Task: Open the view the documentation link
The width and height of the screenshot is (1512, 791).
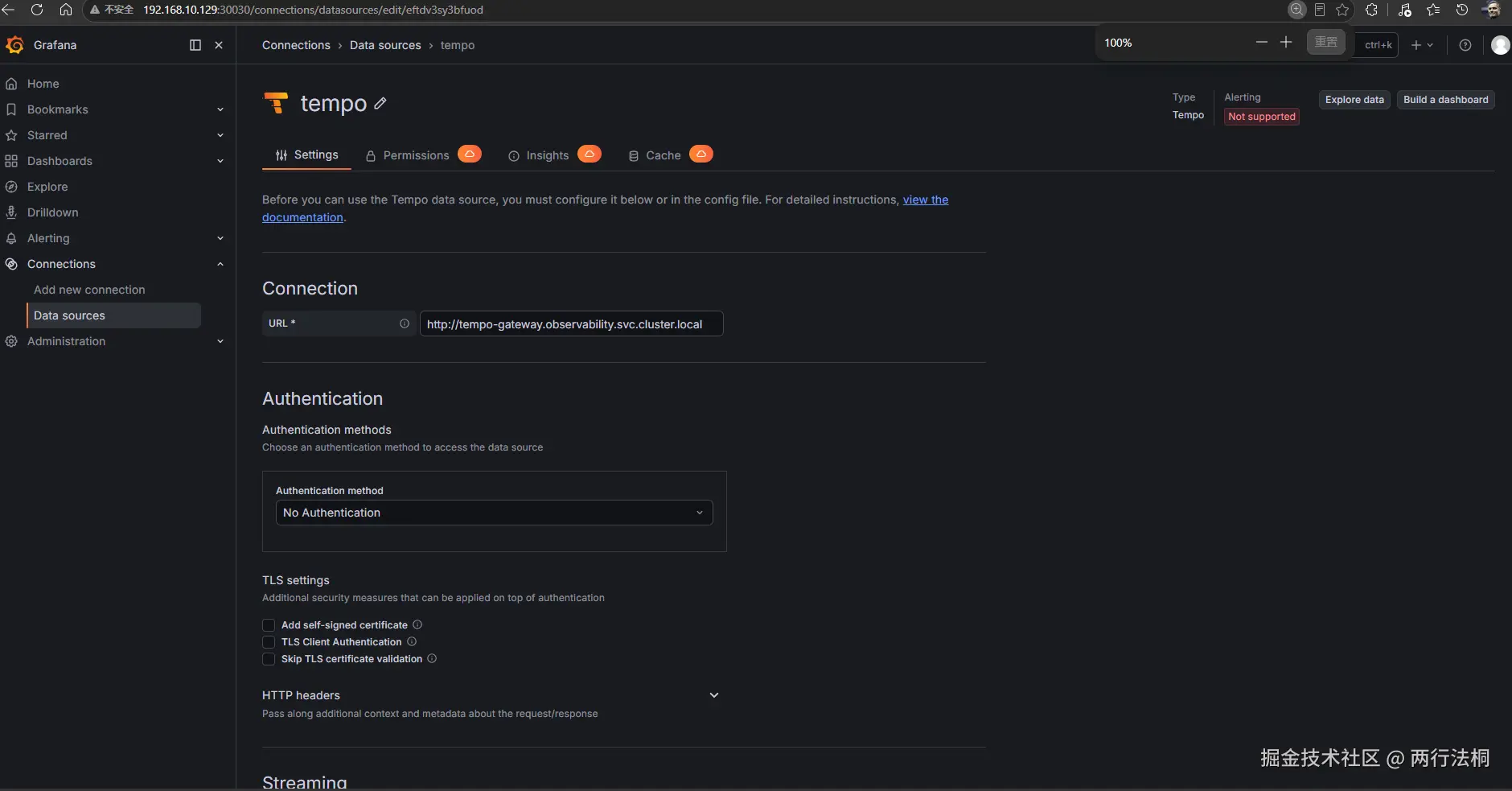Action: point(926,200)
